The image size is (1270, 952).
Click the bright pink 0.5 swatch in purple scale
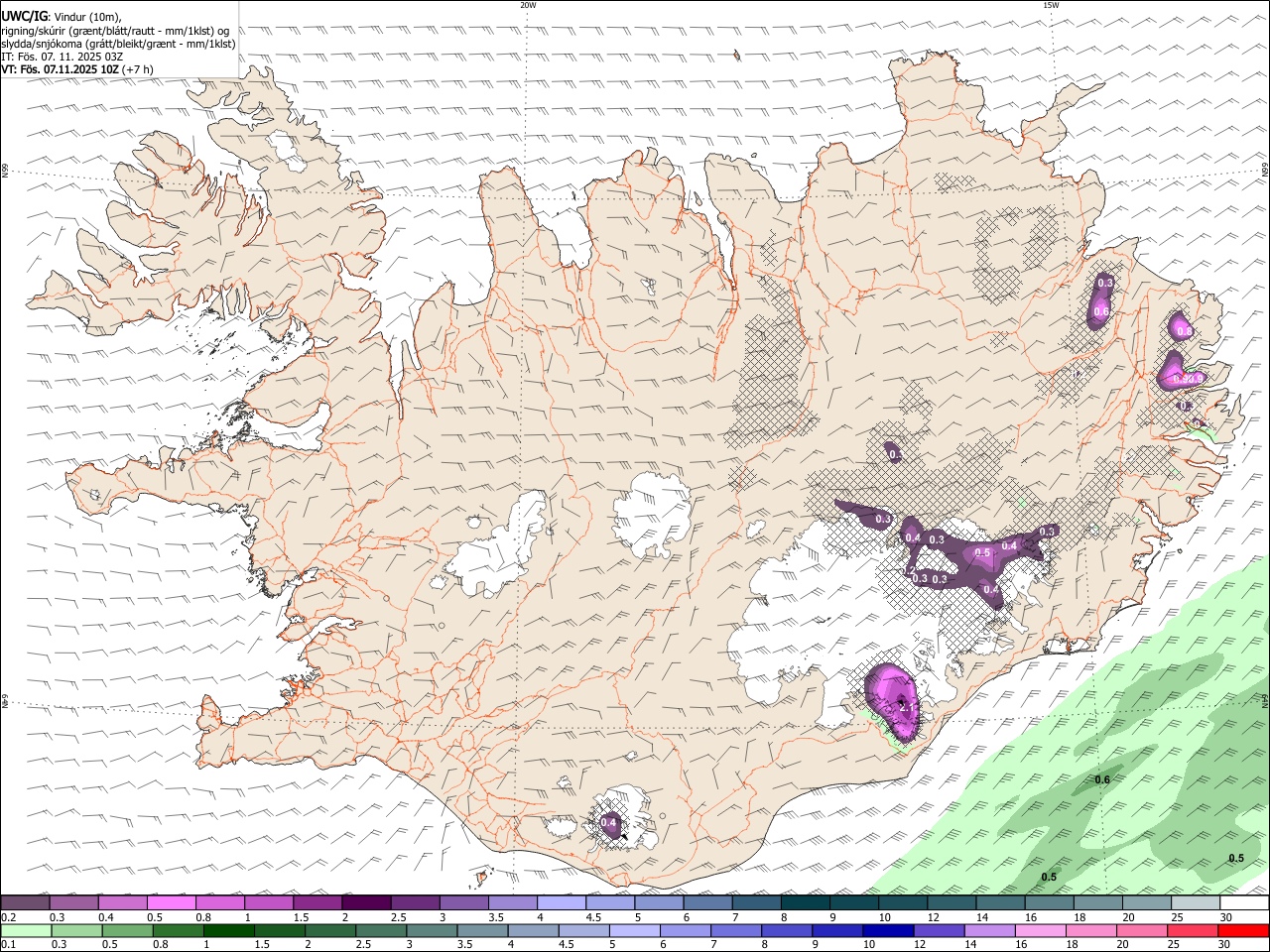pyautogui.click(x=171, y=902)
